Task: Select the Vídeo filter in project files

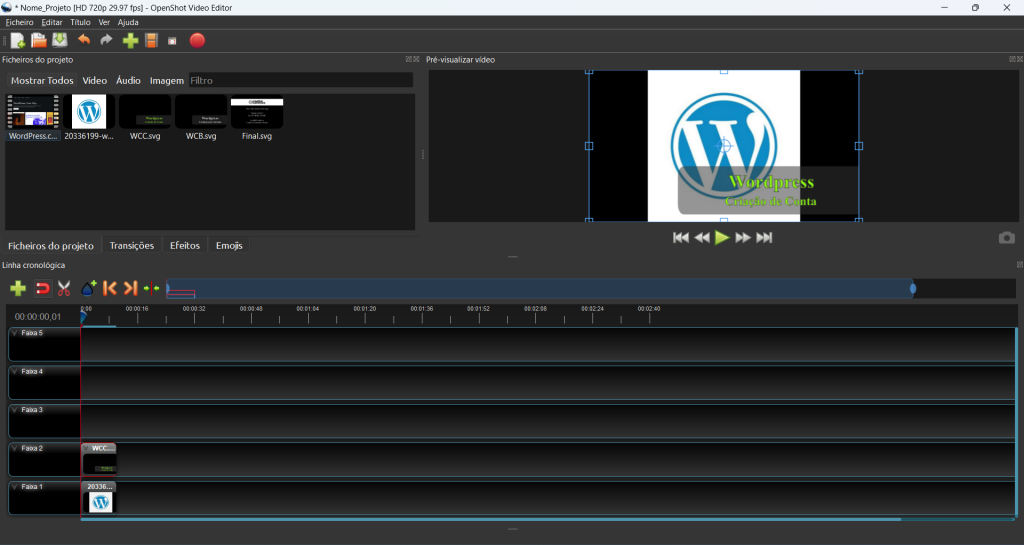Action: [x=95, y=80]
